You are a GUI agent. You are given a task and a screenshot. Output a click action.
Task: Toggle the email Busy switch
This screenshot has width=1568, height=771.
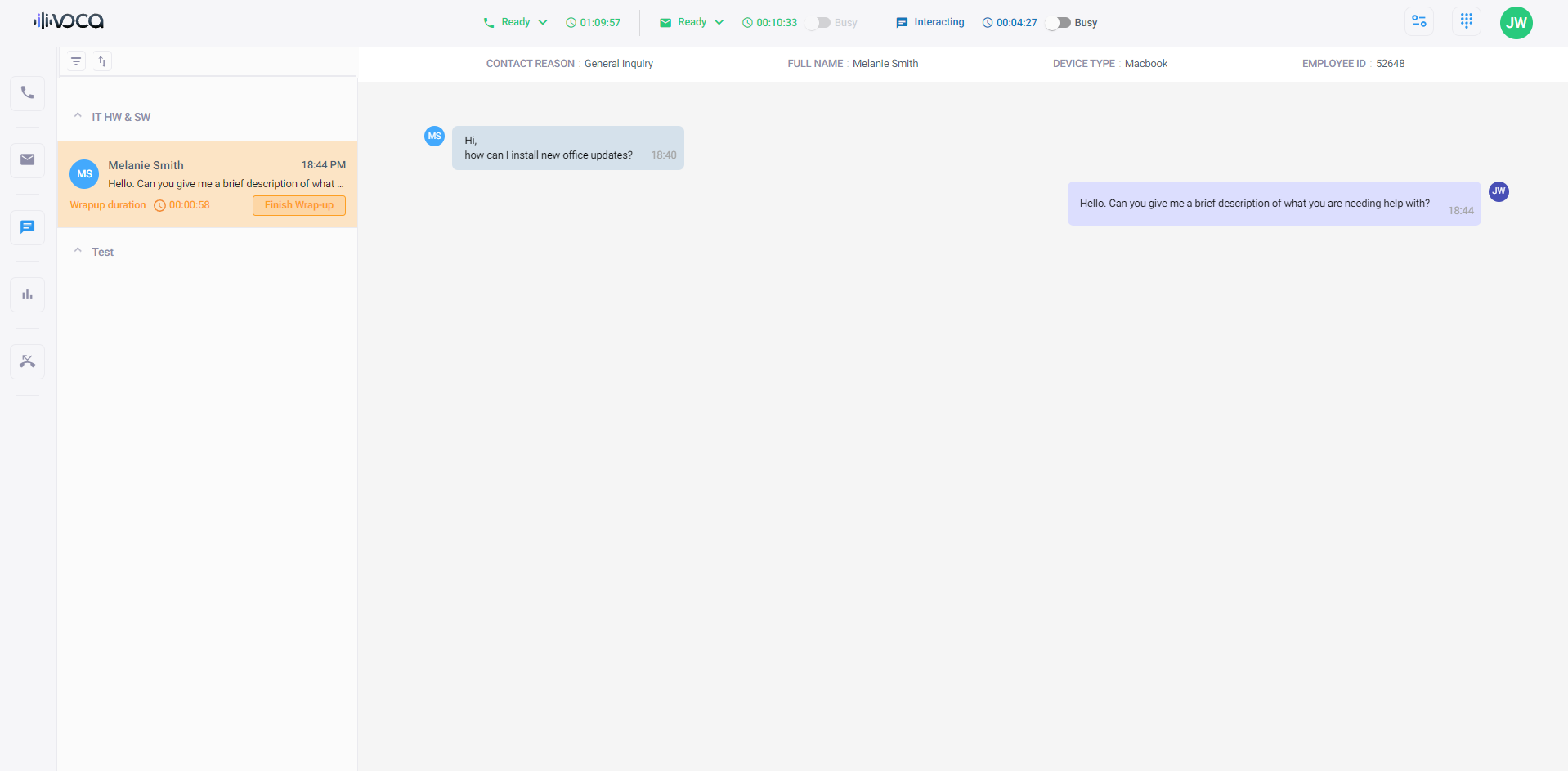pos(818,23)
